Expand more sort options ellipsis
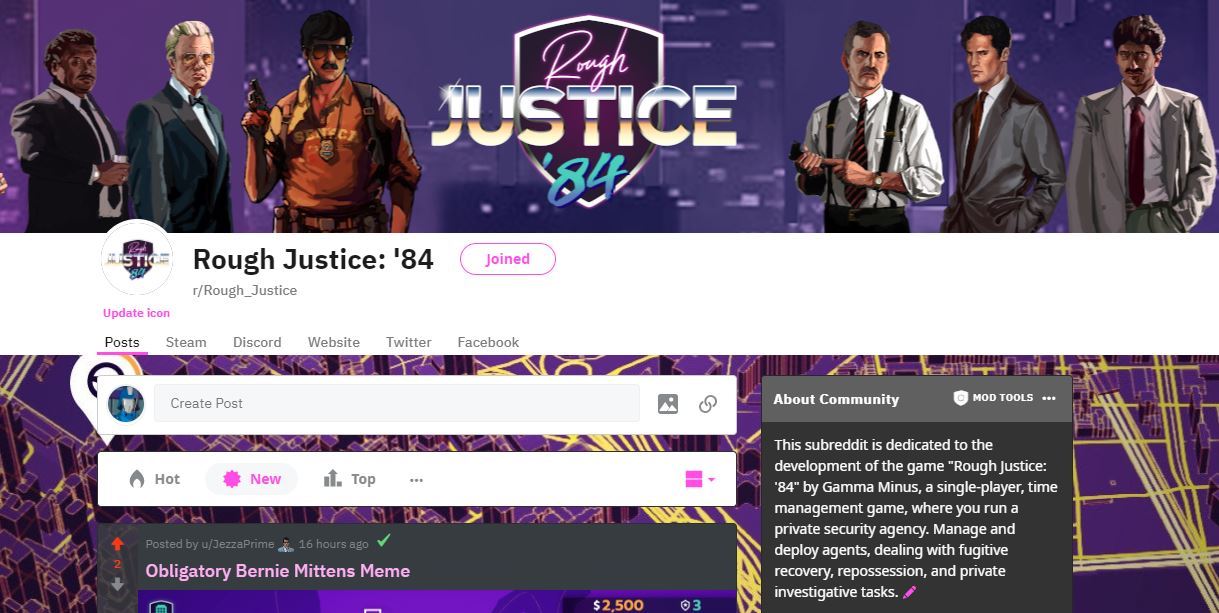Viewport: 1219px width, 613px height. pyautogui.click(x=416, y=480)
